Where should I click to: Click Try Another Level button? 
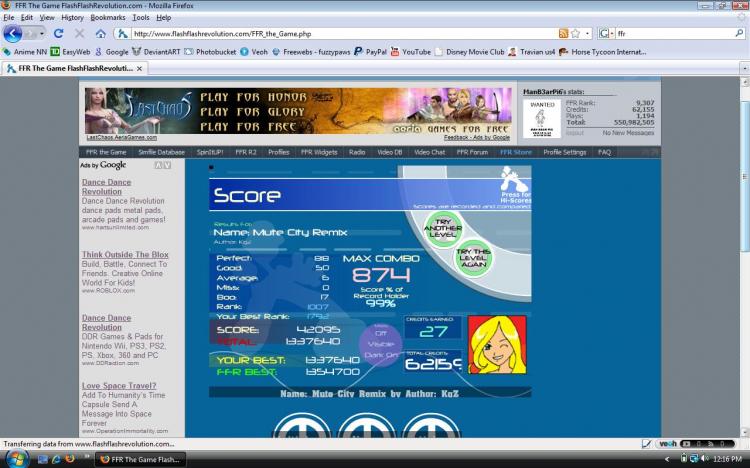tap(443, 229)
